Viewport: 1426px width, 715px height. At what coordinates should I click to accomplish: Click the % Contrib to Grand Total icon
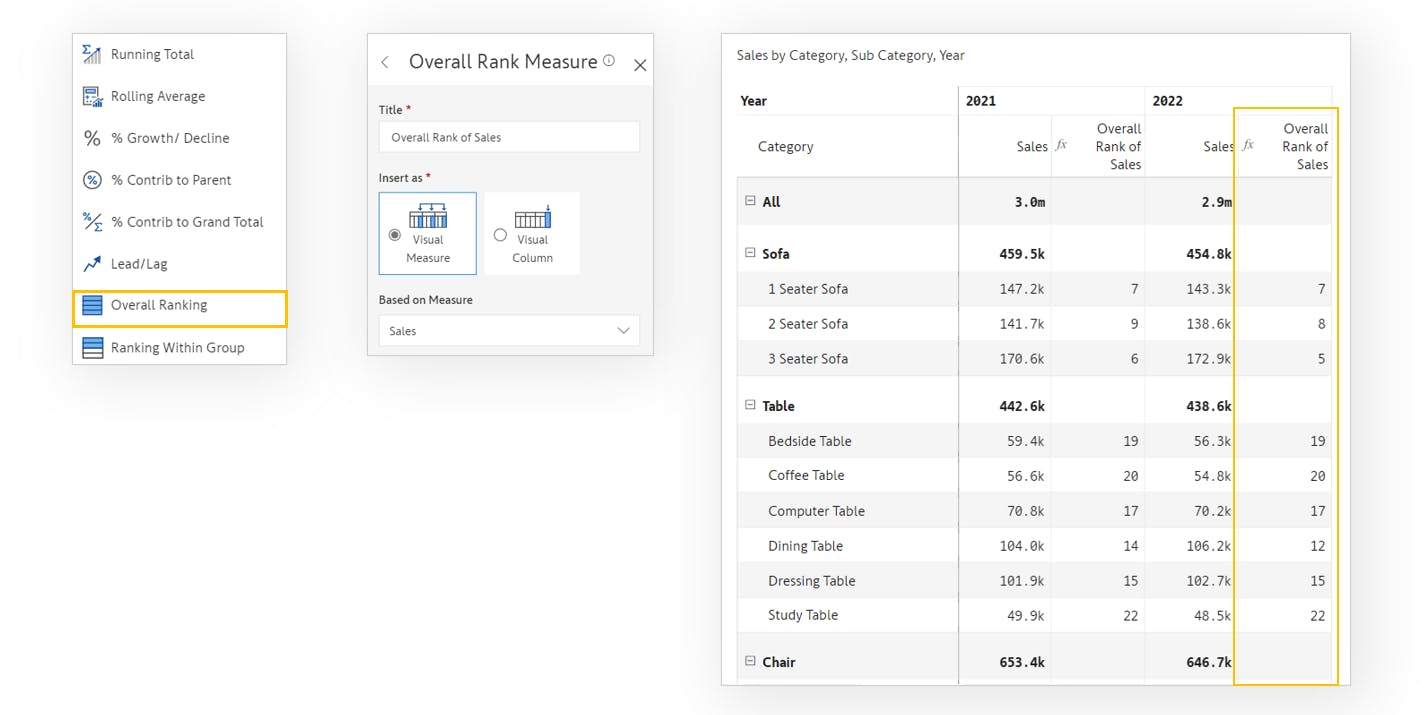pos(92,222)
